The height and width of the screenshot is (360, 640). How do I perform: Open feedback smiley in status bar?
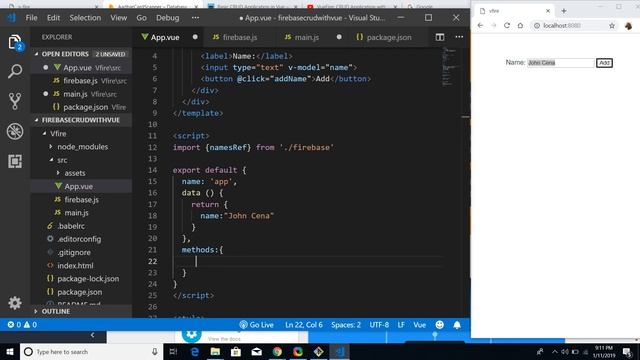pos(440,325)
